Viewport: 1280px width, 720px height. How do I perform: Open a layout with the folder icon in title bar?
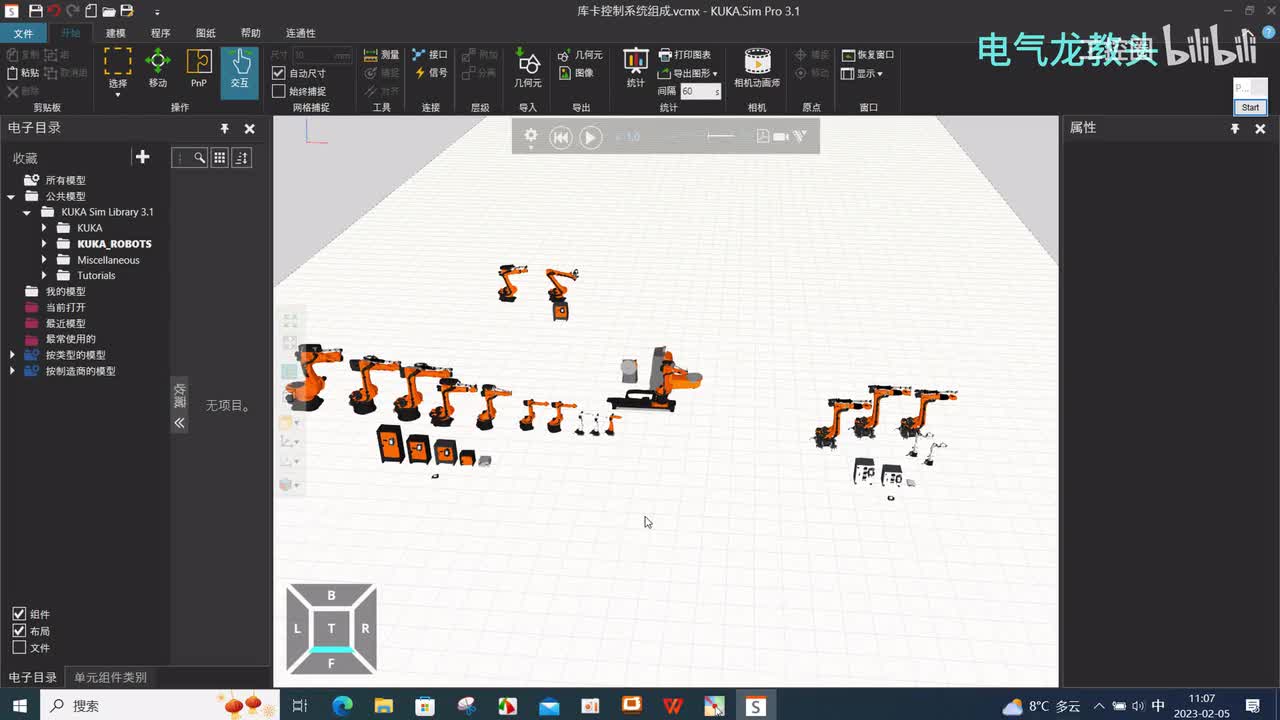(x=108, y=11)
